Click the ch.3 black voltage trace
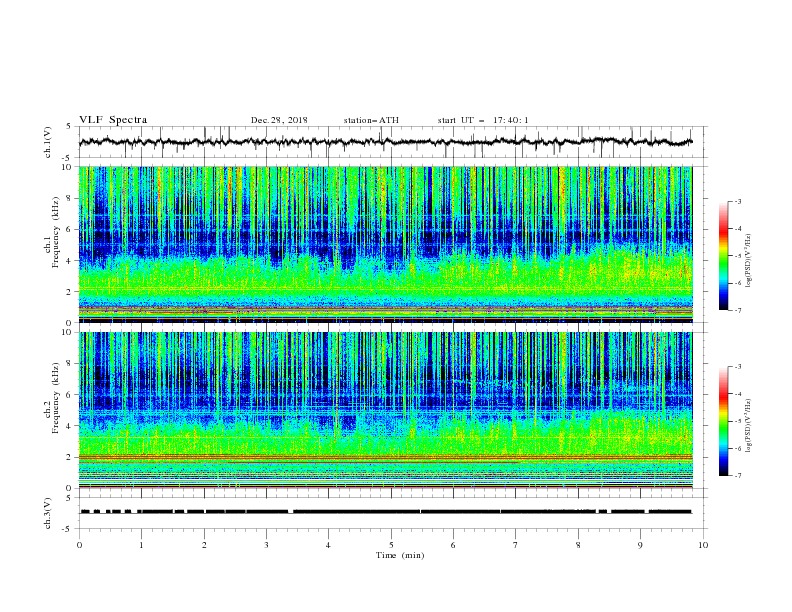 click(x=386, y=512)
